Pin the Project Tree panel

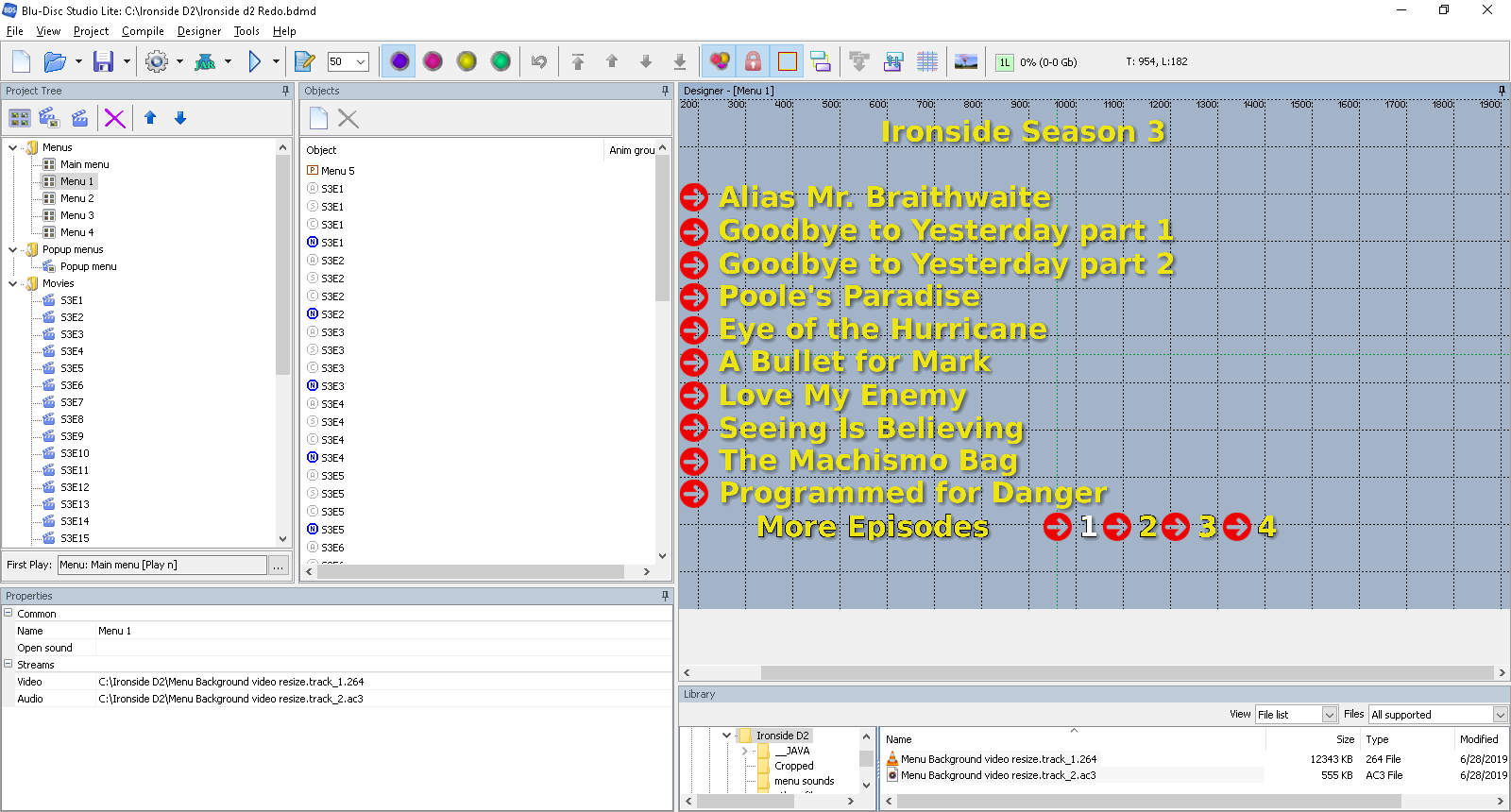tap(285, 91)
